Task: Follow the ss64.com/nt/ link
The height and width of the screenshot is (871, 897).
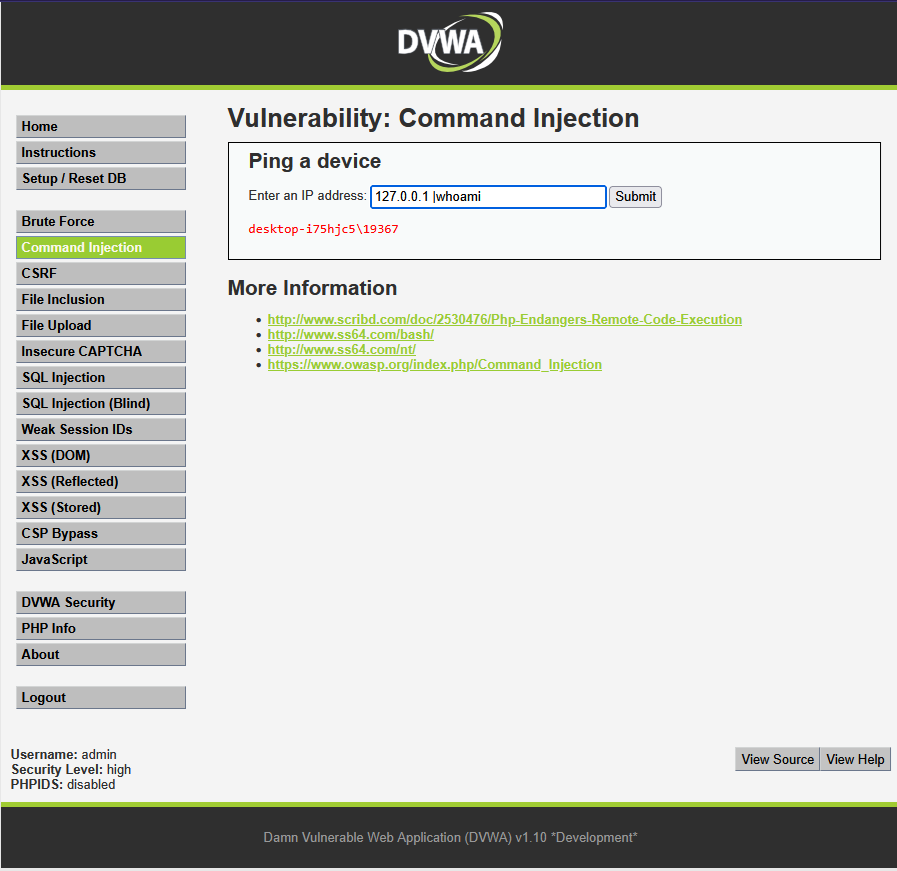Action: 342,349
